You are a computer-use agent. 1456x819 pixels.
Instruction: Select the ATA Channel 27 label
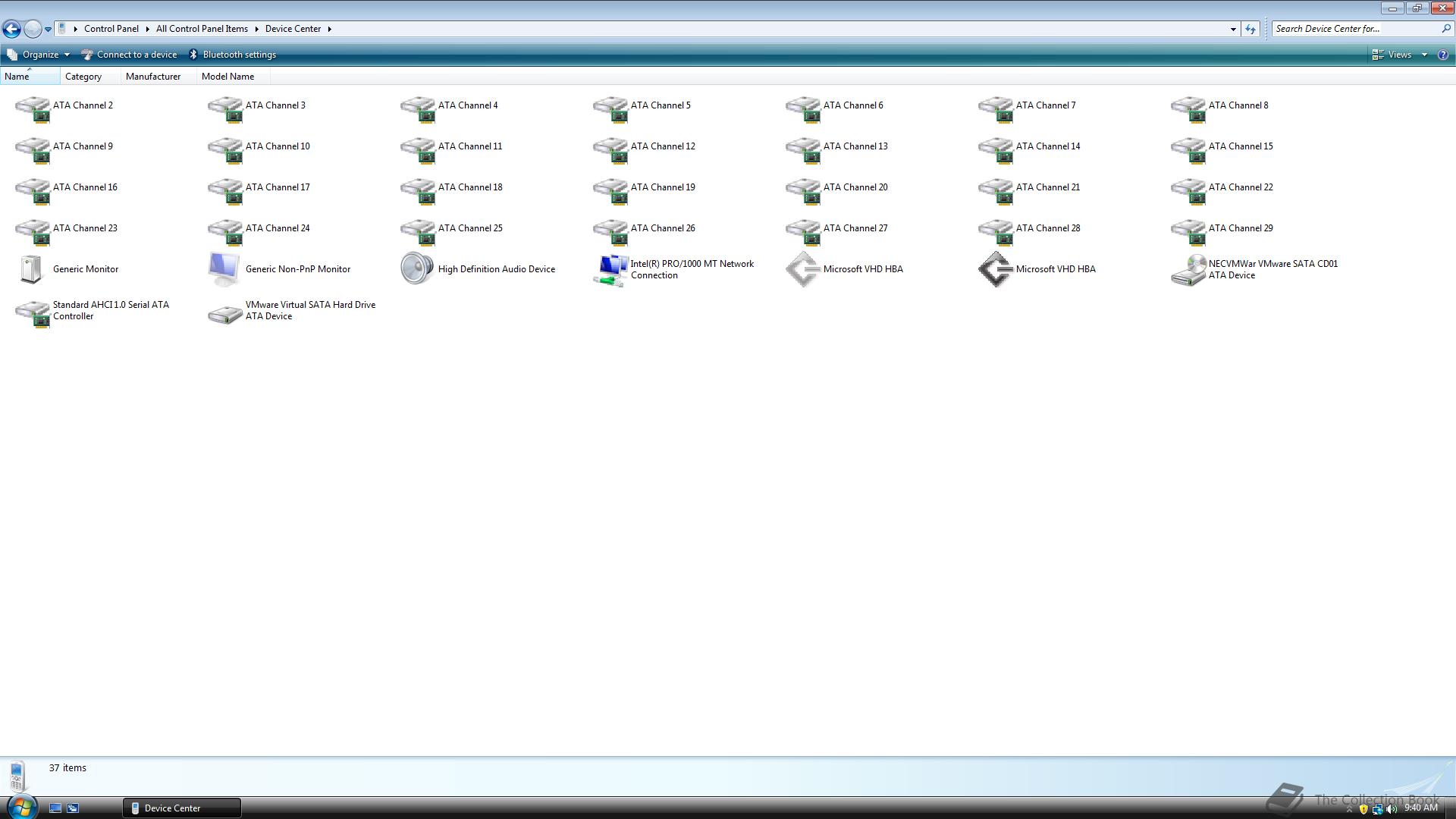click(855, 228)
